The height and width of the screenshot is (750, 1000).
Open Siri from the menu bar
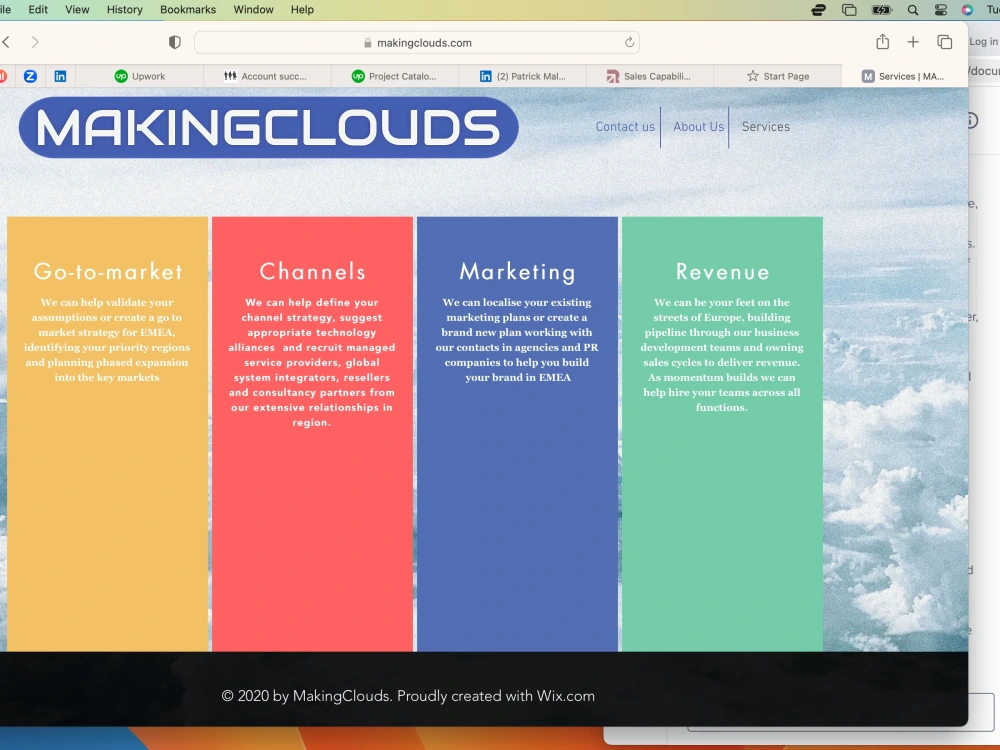tap(967, 10)
